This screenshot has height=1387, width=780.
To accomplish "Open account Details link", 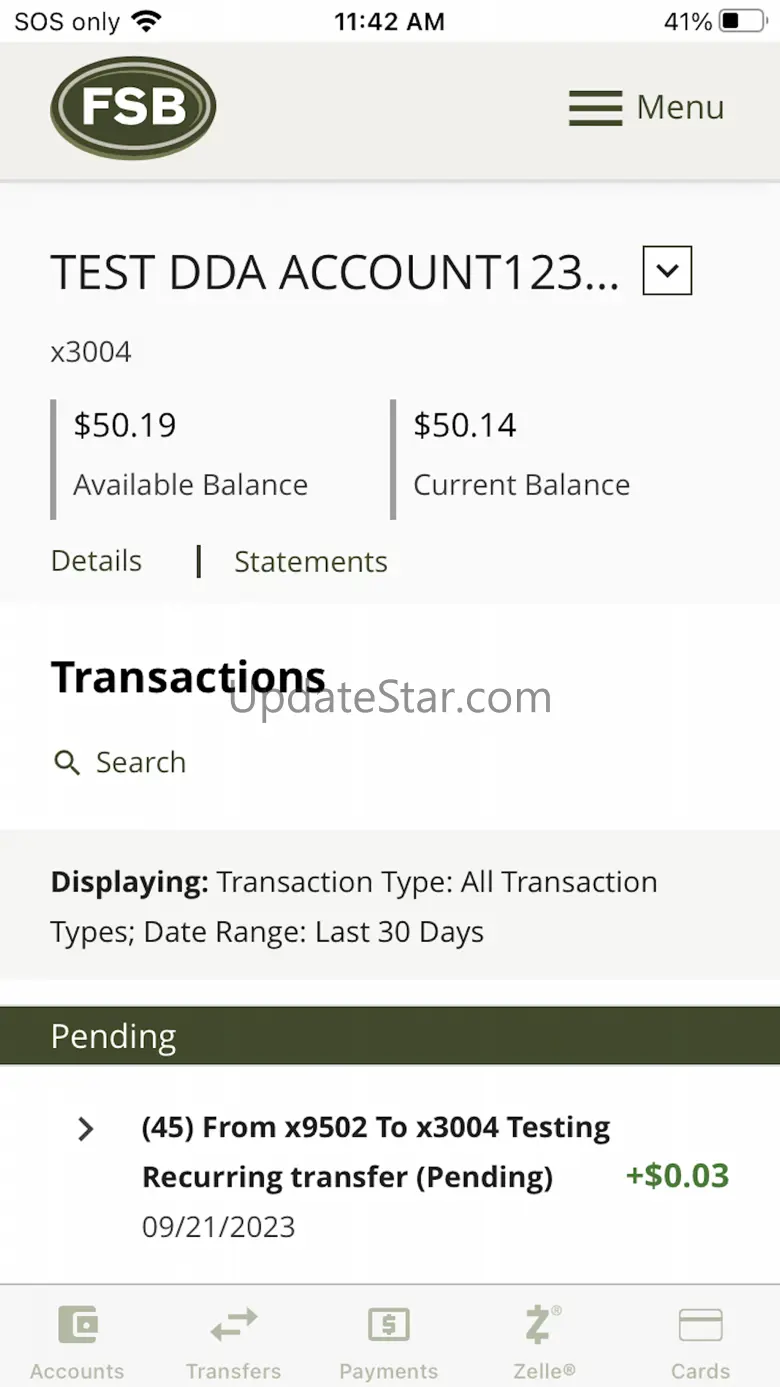I will point(96,561).
